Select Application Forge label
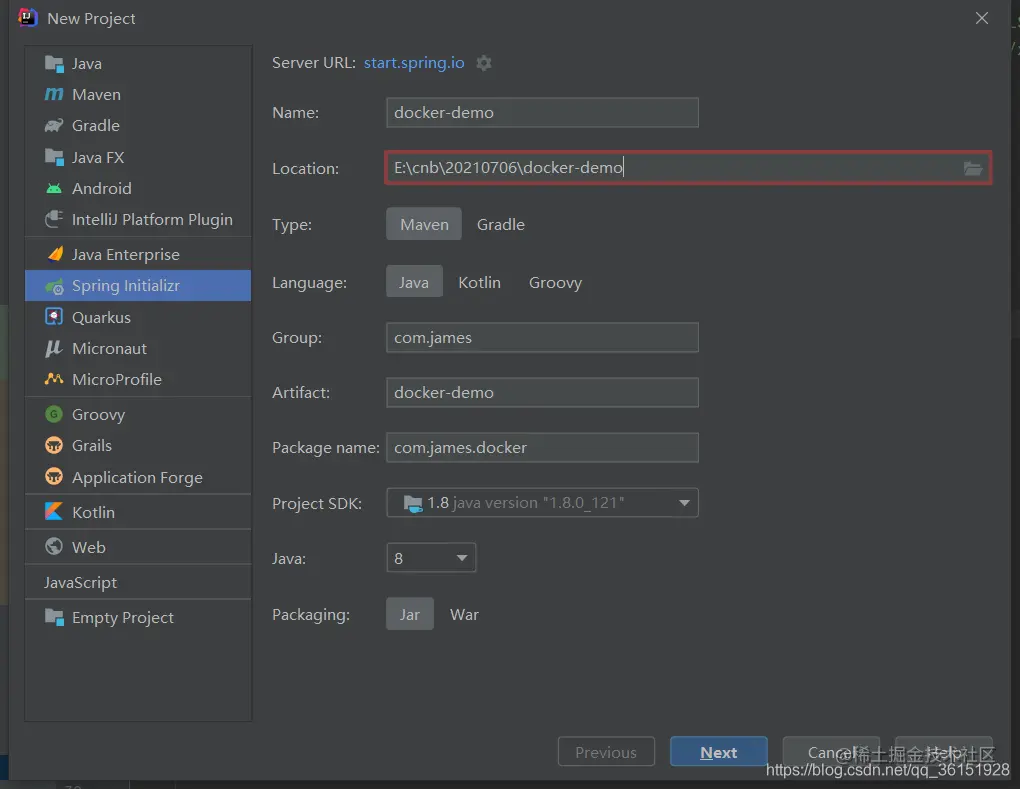 tap(137, 477)
